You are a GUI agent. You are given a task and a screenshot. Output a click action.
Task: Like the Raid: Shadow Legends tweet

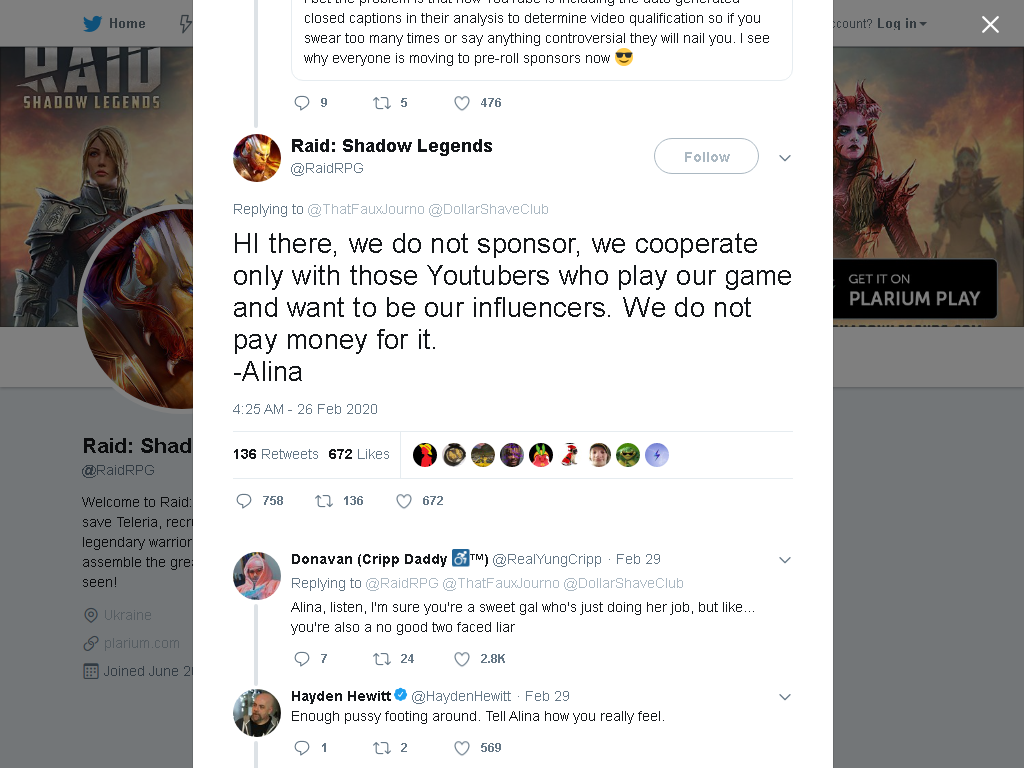404,501
